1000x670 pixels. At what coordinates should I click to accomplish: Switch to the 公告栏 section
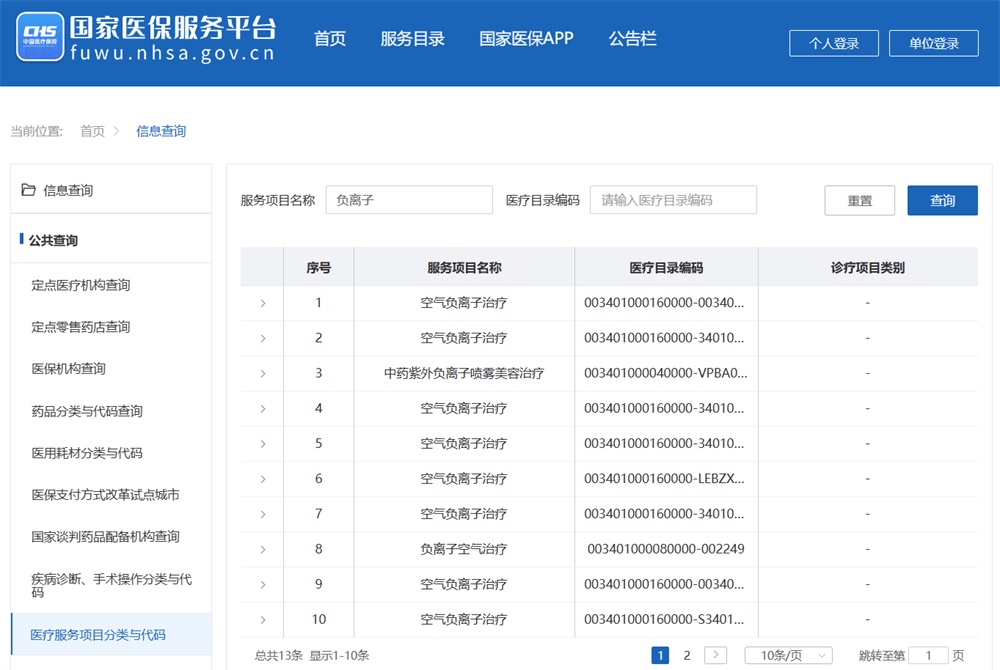632,38
